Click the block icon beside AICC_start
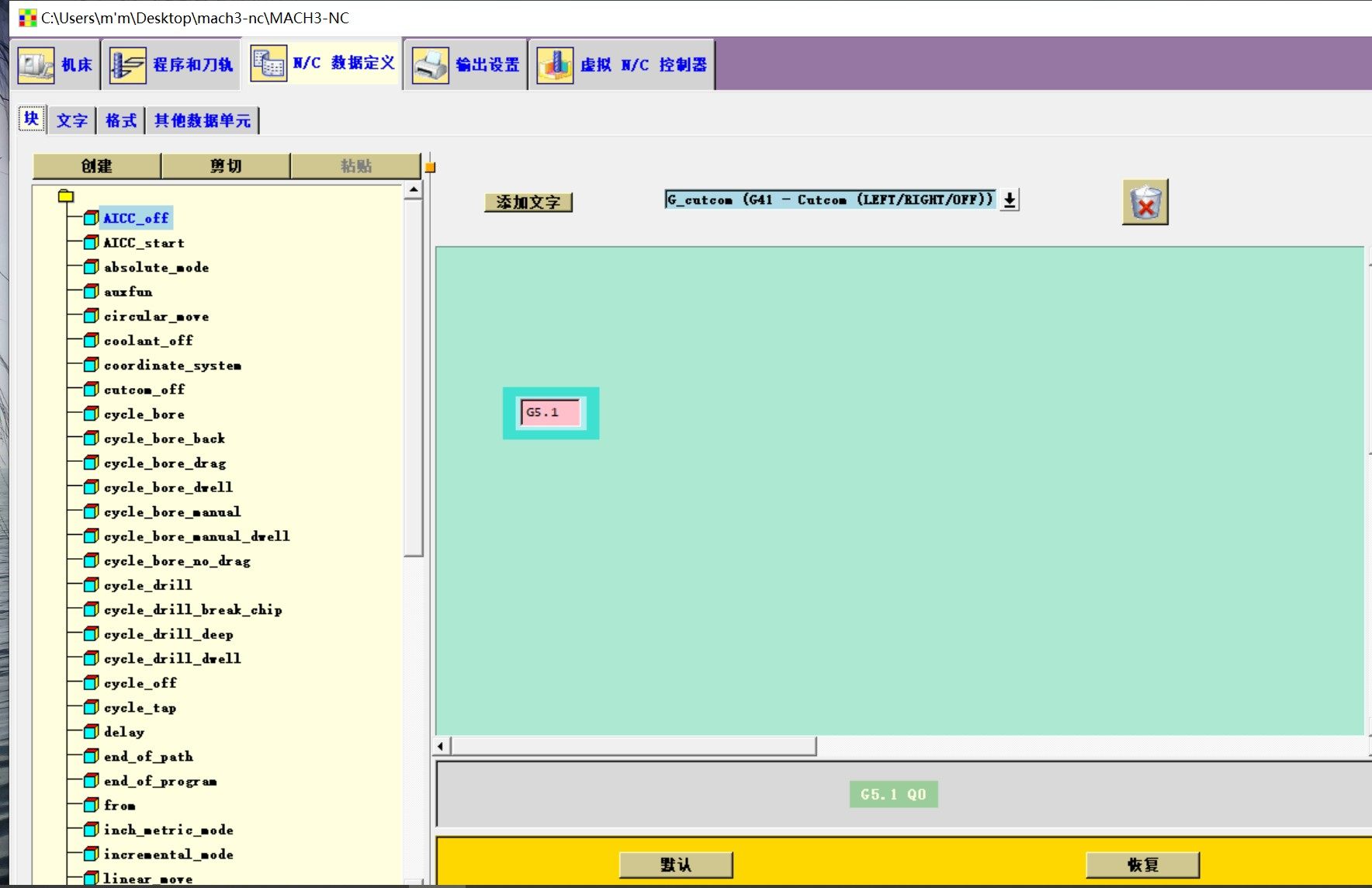1372x888 pixels. [x=91, y=242]
